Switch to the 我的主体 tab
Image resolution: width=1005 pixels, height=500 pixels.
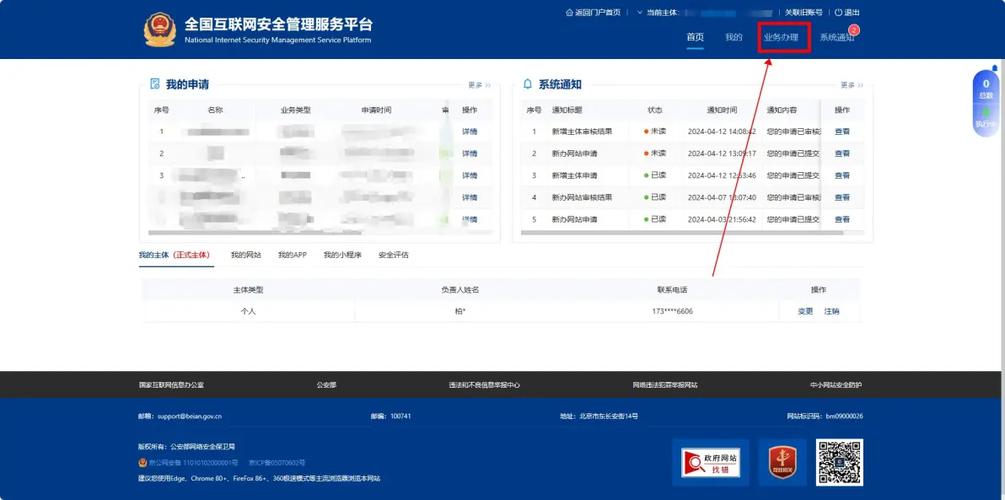pos(174,254)
